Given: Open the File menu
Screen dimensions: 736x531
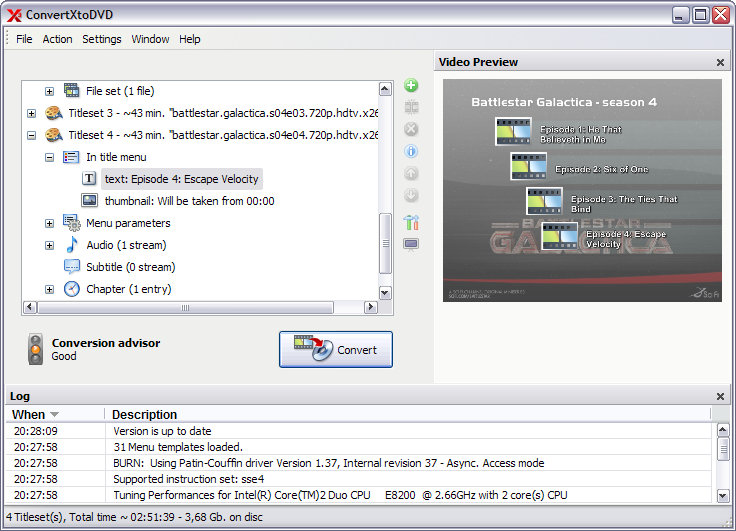Looking at the screenshot, I should tap(24, 39).
